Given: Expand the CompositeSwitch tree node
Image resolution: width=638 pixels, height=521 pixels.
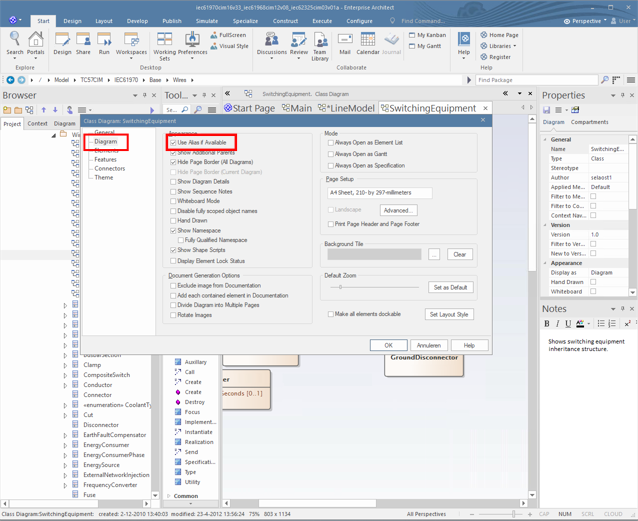Looking at the screenshot, I should pyautogui.click(x=65, y=375).
